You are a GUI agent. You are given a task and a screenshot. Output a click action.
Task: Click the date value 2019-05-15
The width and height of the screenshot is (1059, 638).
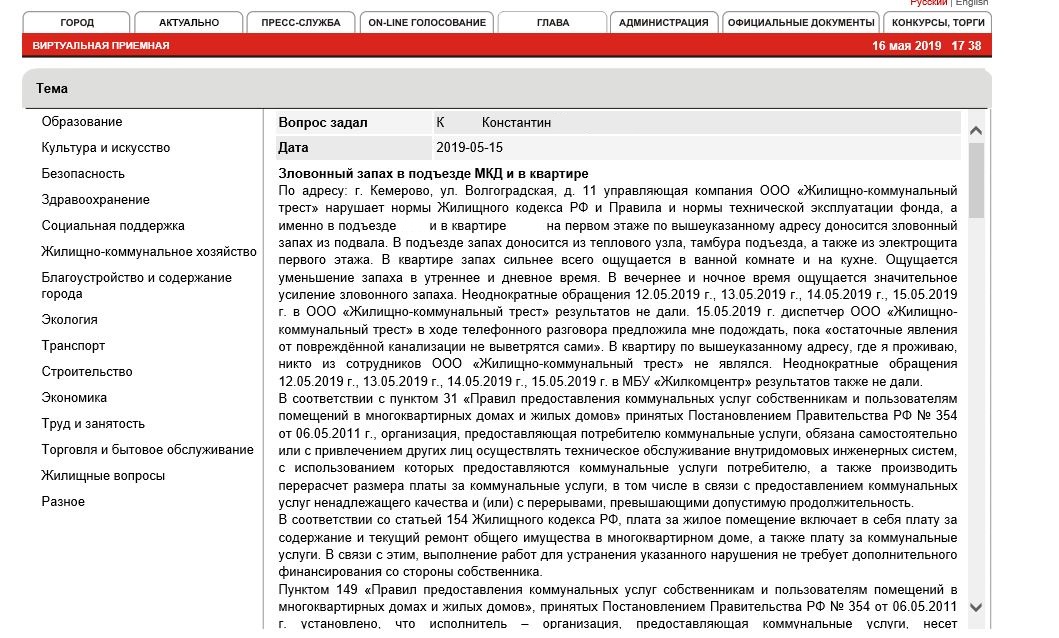(469, 147)
